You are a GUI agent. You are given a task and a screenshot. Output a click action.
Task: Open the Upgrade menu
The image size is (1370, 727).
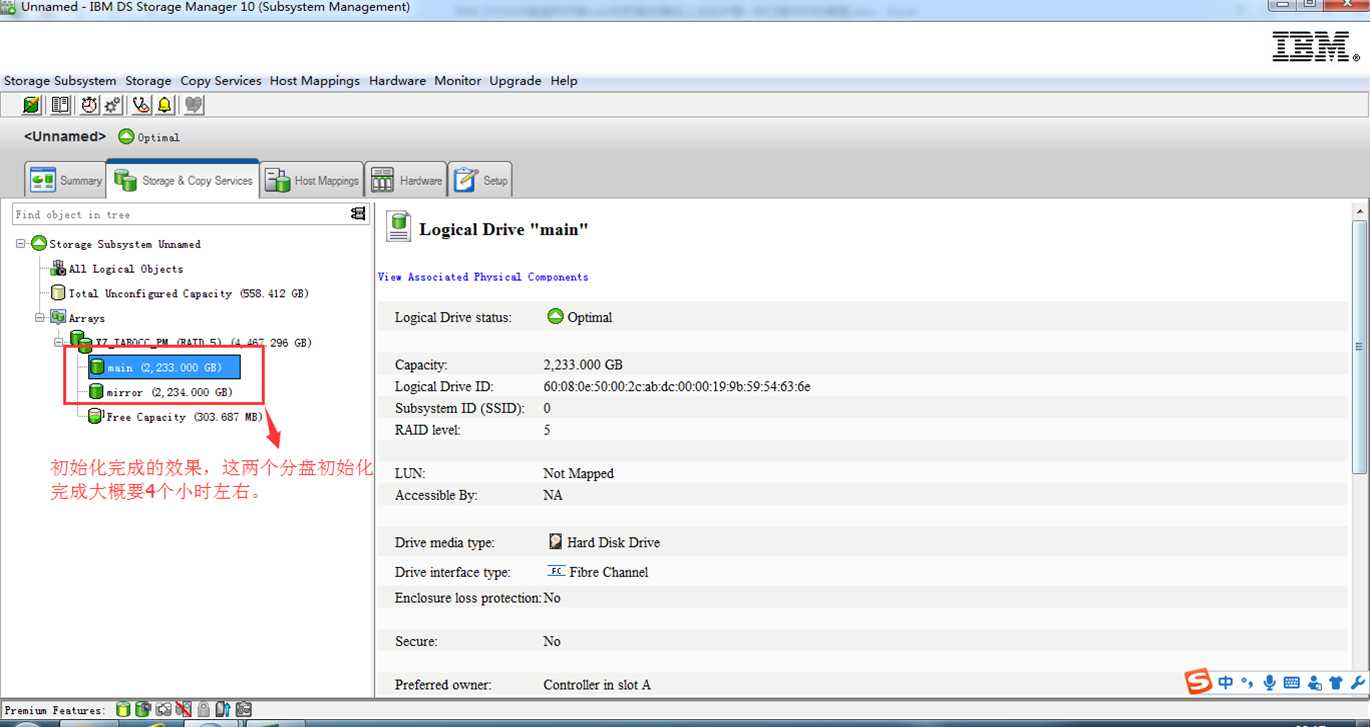point(515,81)
